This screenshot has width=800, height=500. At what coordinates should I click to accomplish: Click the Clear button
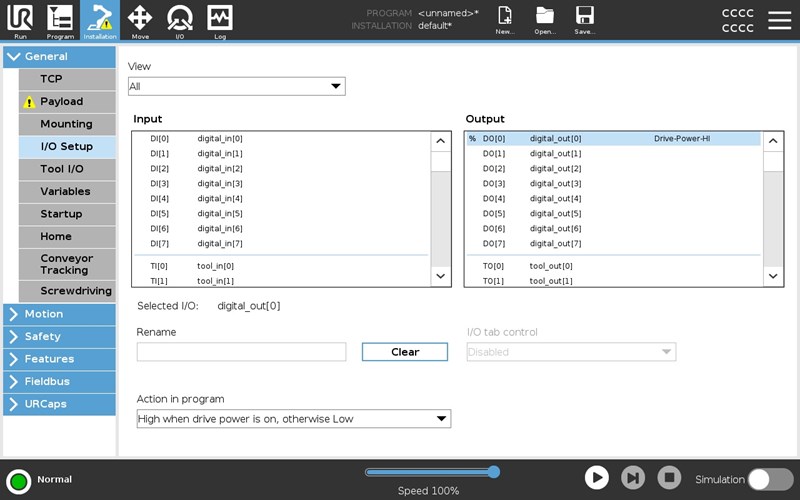405,352
